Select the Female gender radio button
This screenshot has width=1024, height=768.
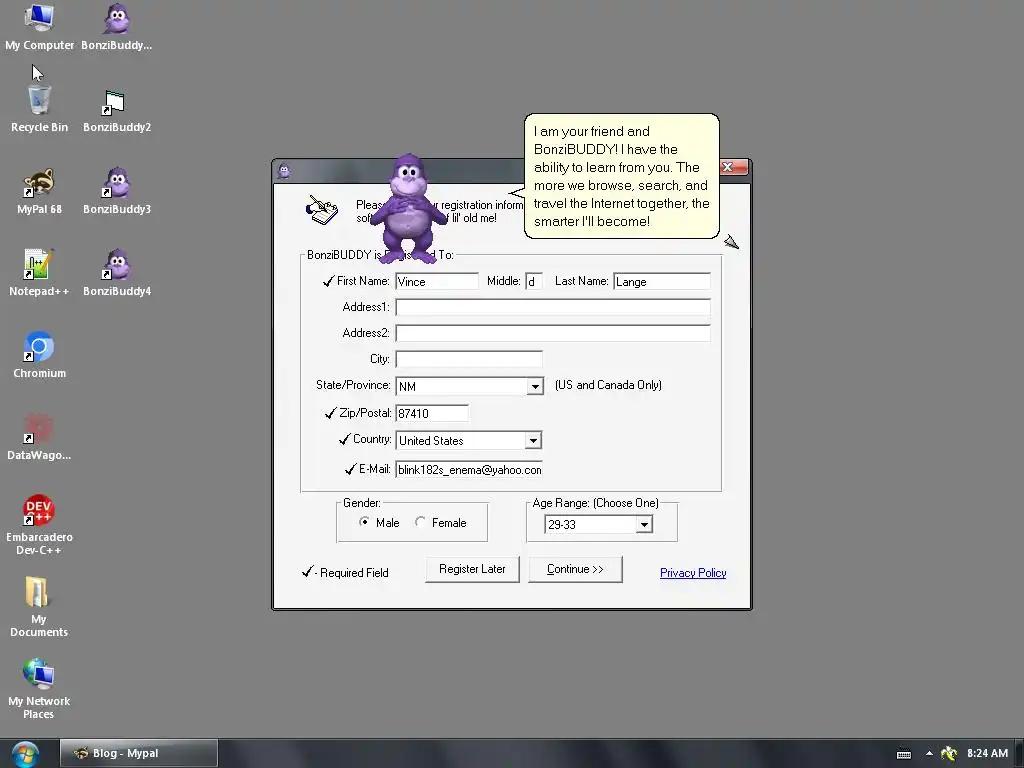point(420,522)
